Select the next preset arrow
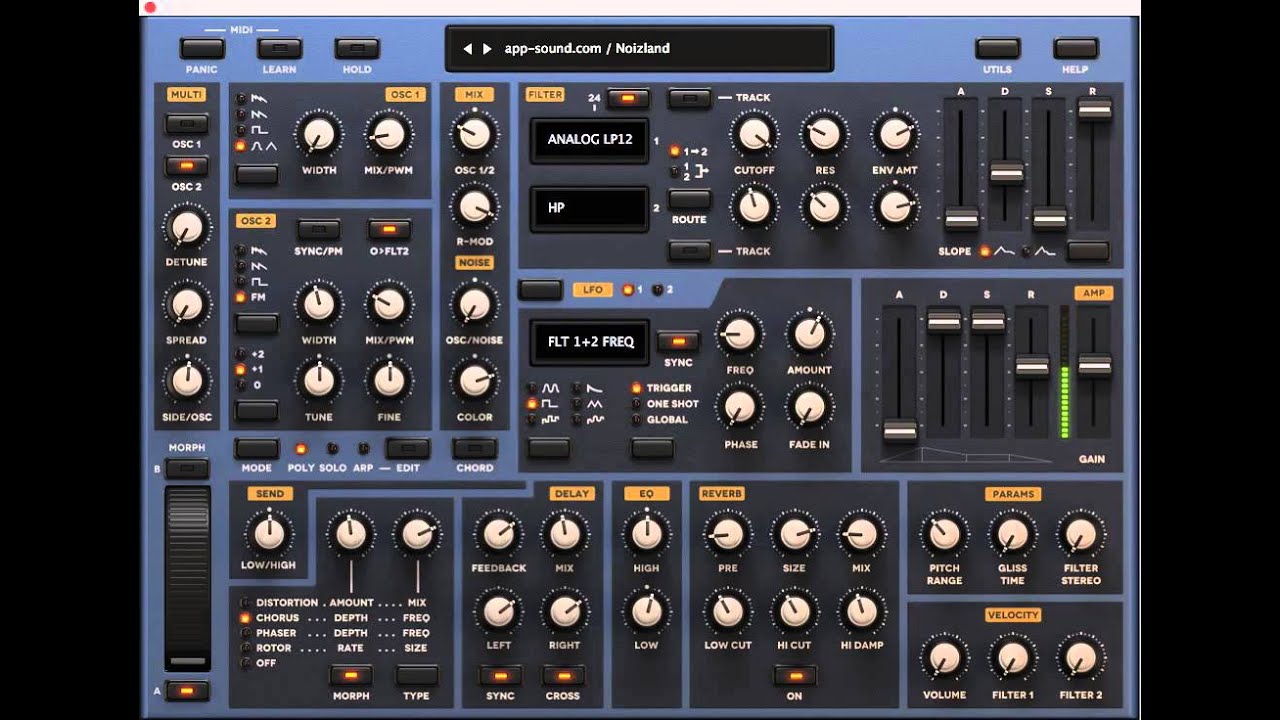Image resolution: width=1280 pixels, height=720 pixels. [487, 48]
